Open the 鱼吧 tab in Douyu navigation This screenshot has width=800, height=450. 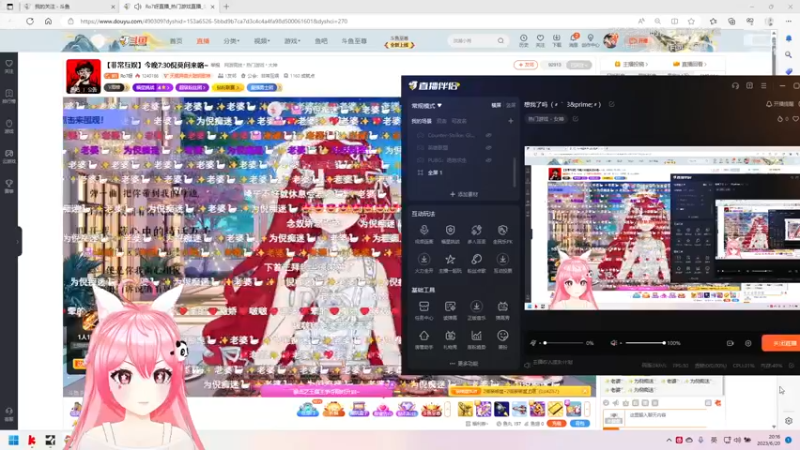[x=321, y=41]
